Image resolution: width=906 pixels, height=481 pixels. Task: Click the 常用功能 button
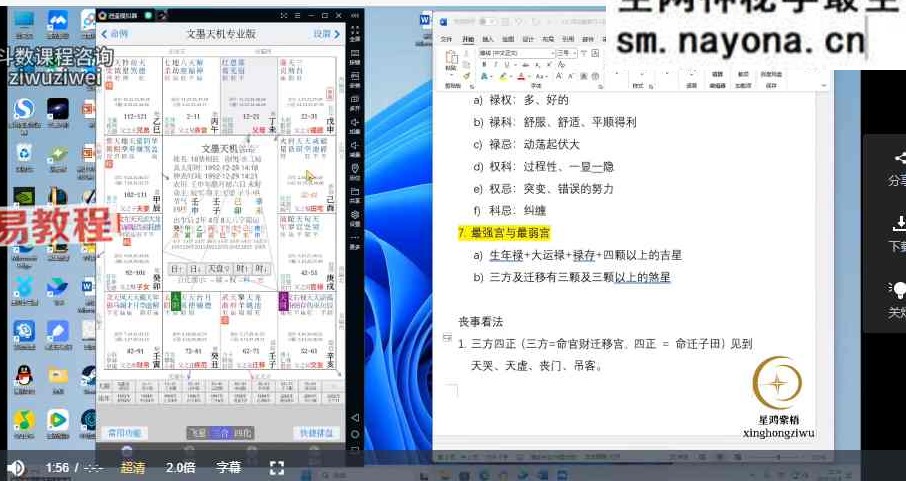[x=124, y=432]
